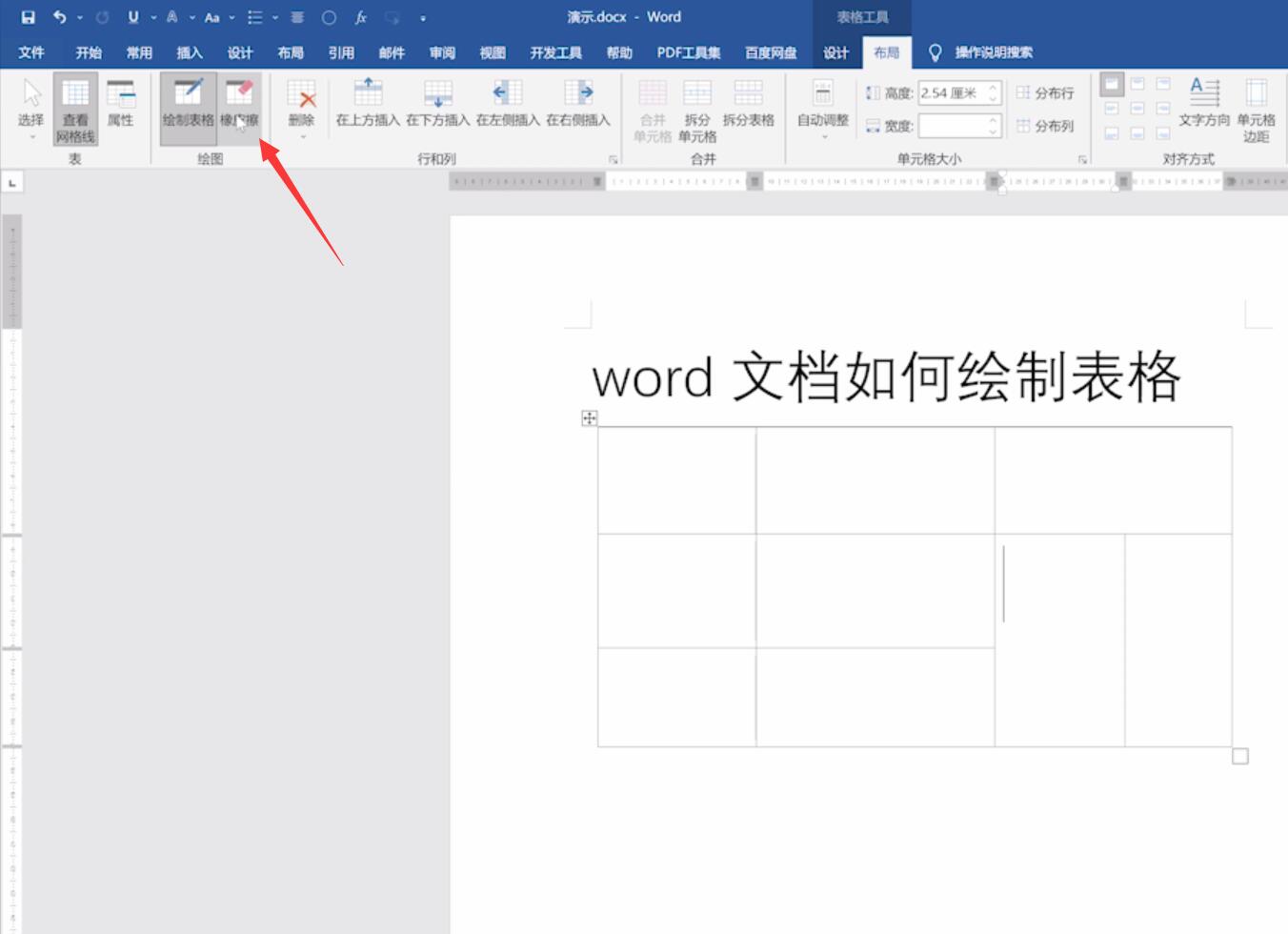This screenshot has height=934, width=1288.
Task: Click the table move handle icon
Action: point(590,417)
